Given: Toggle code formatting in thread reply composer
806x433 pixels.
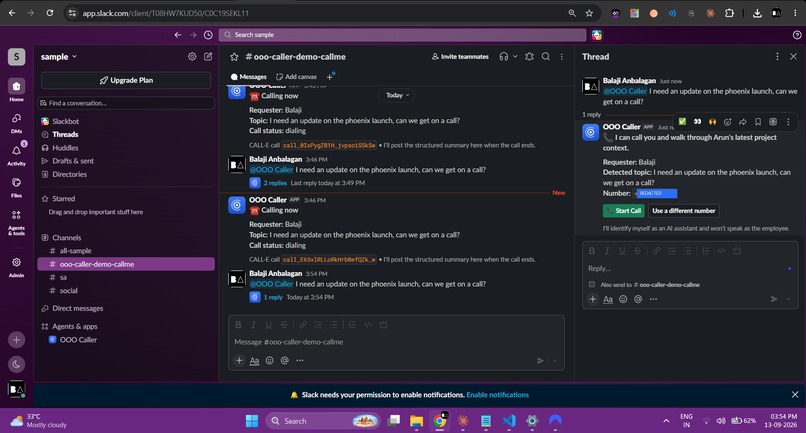Looking at the screenshot, I should tap(721, 251).
